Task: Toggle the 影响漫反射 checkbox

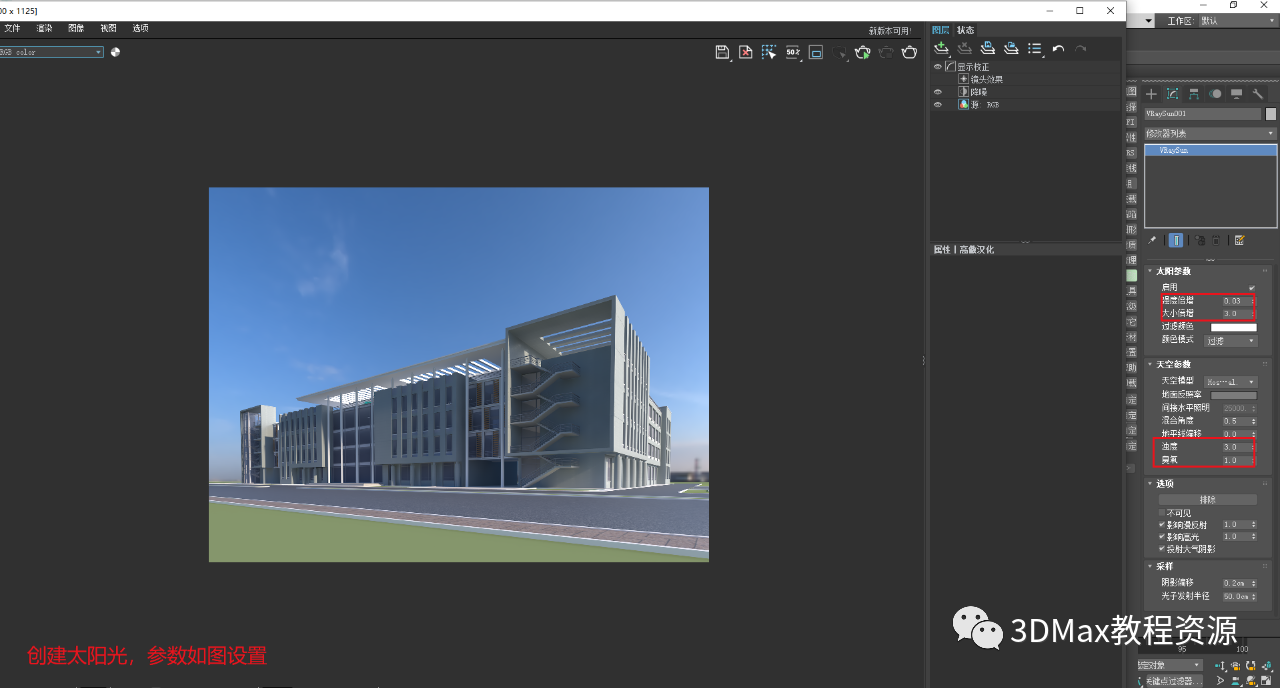Action: point(1162,524)
